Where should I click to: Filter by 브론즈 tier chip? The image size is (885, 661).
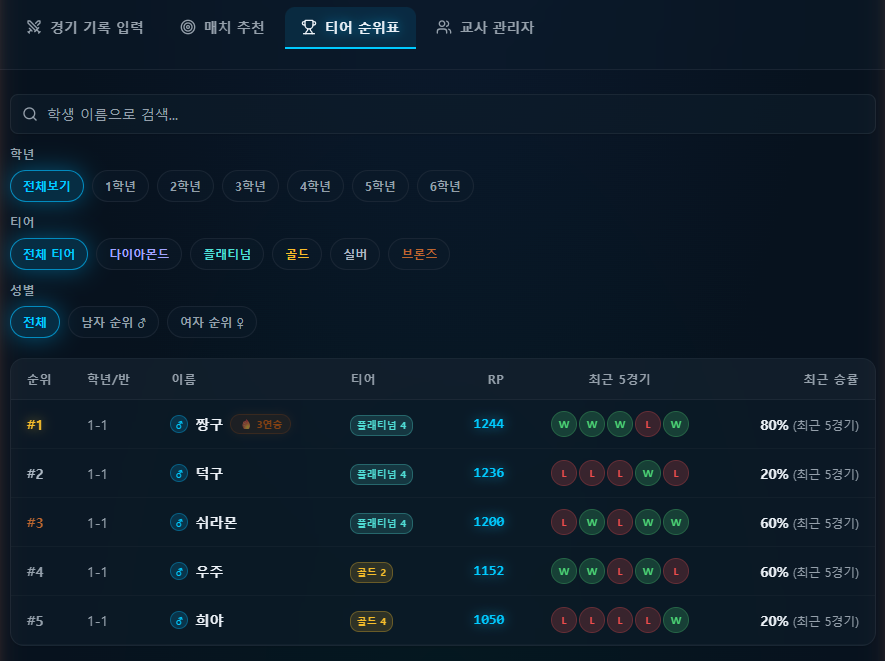click(419, 254)
